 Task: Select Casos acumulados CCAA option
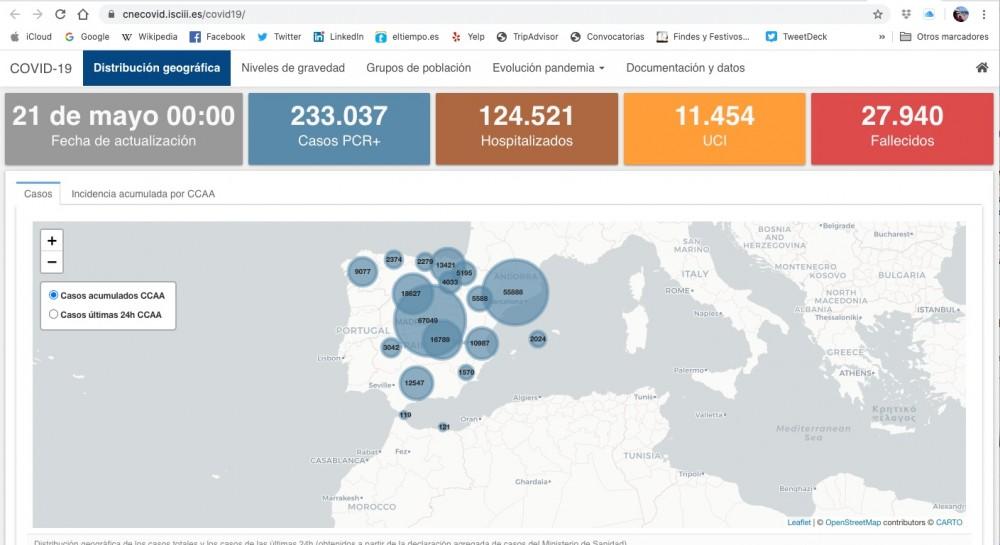click(54, 295)
